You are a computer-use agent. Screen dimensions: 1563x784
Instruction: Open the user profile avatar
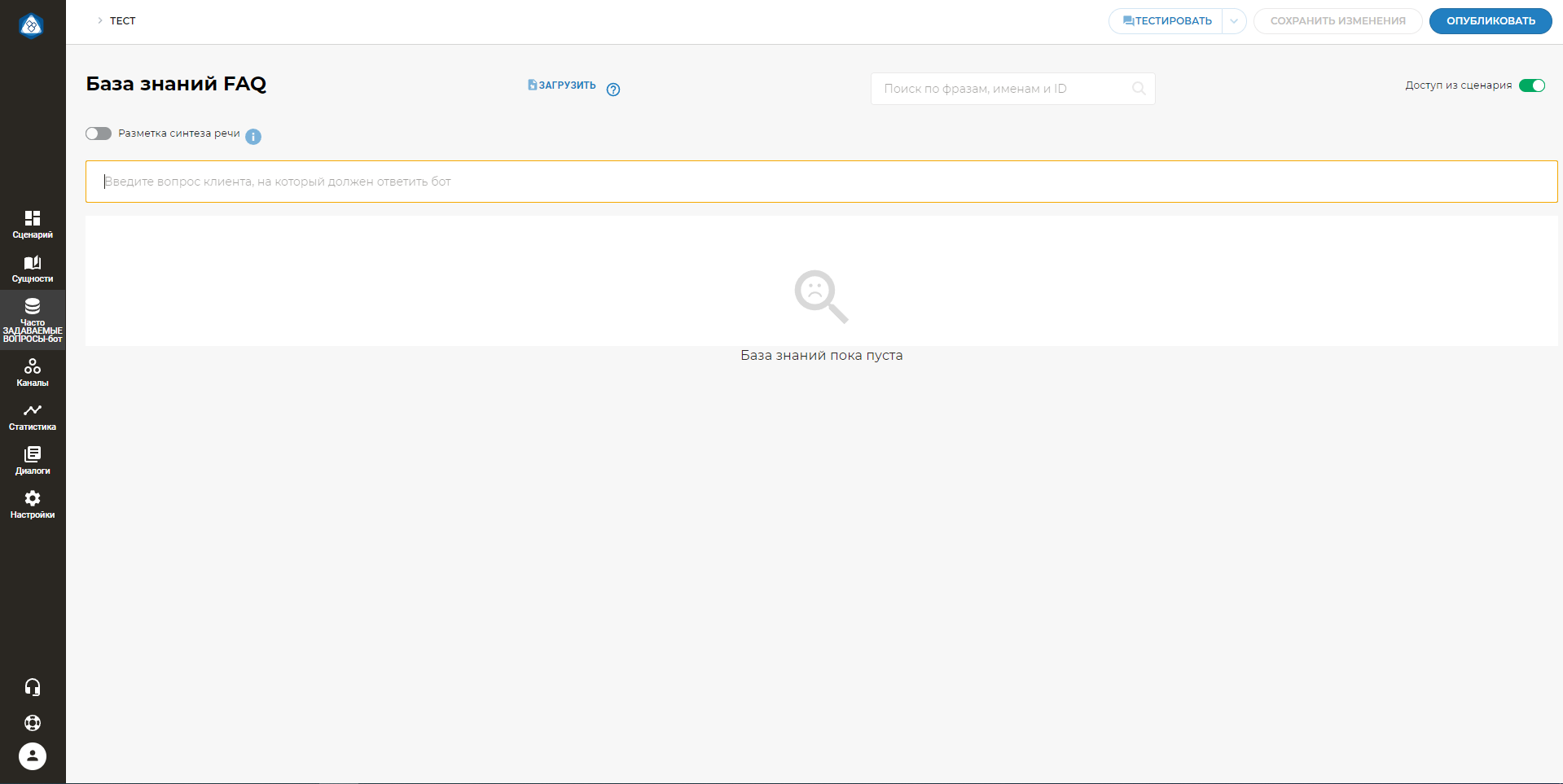click(33, 756)
